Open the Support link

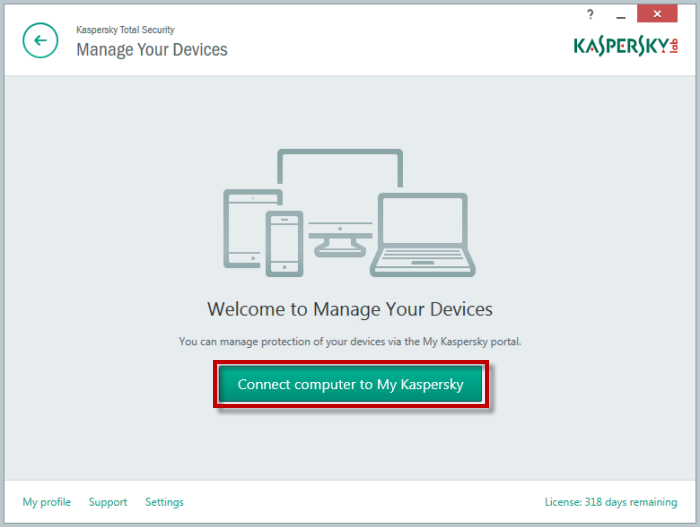(108, 502)
